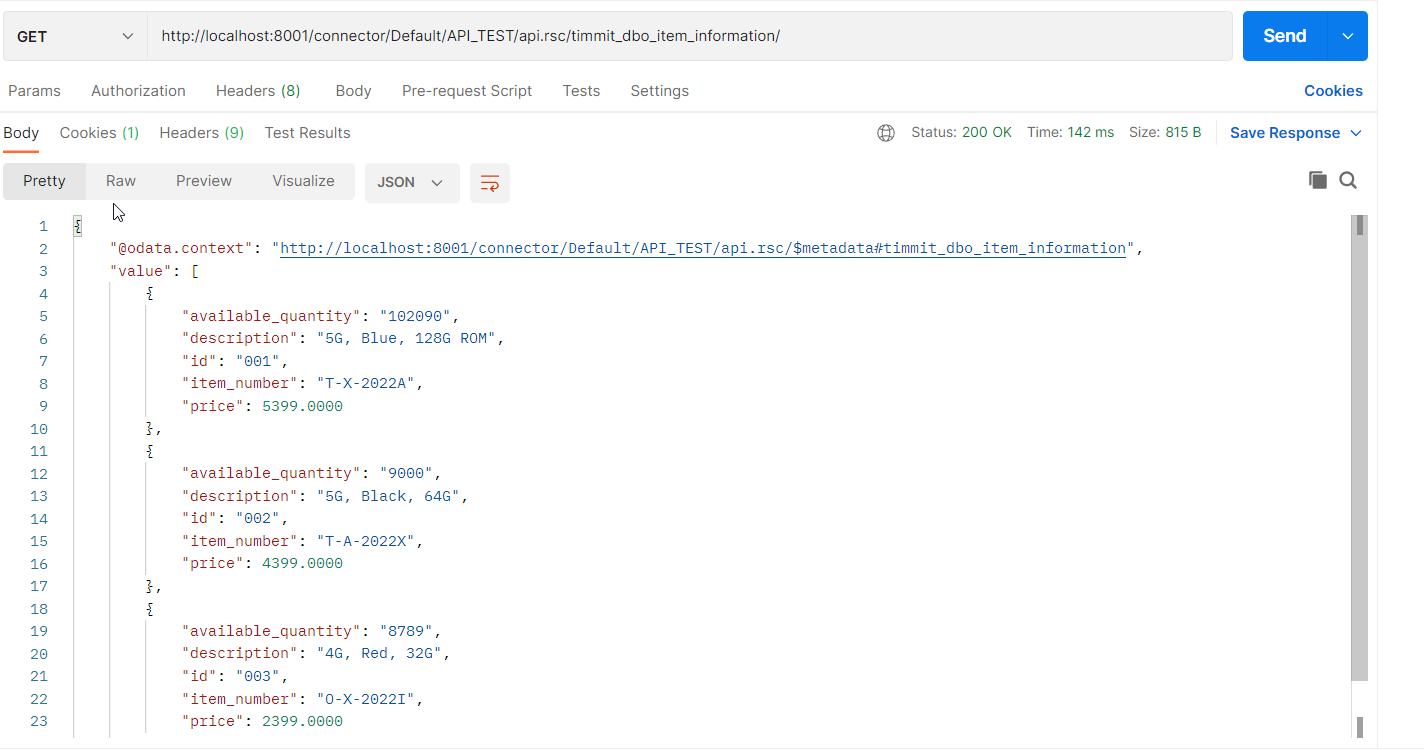This screenshot has height=750, width=1424.
Task: Click "5G, Black, 64G" description
Action: click(x=389, y=496)
